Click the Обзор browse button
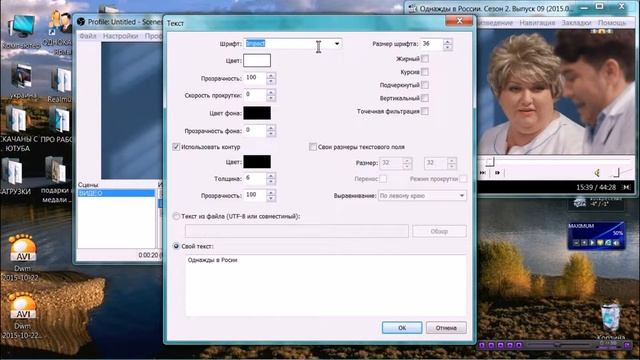This screenshot has height=360, width=640. coord(439,231)
